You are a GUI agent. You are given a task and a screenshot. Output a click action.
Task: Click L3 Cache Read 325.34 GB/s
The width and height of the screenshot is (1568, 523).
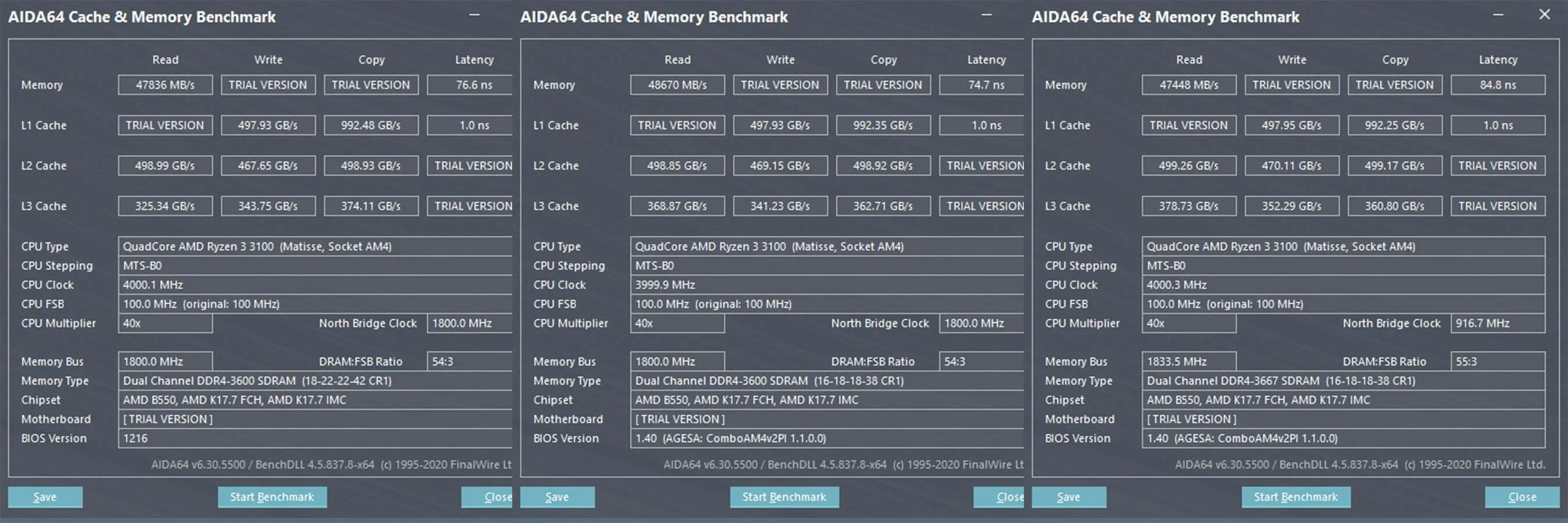165,206
